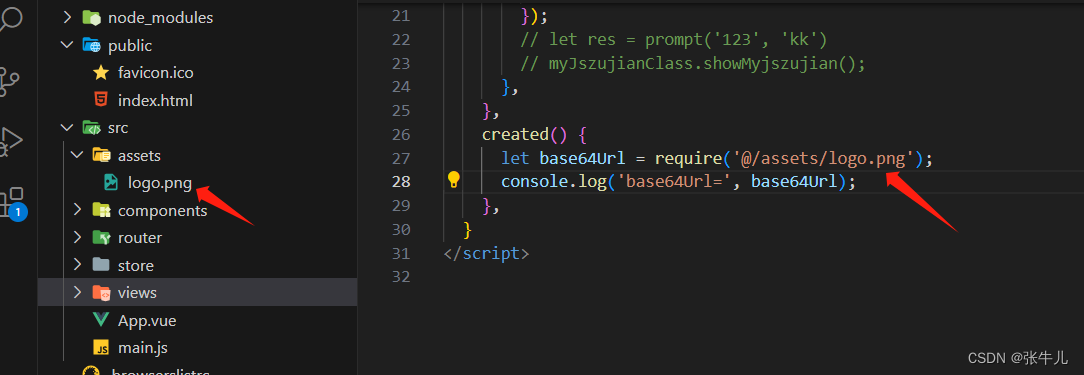This screenshot has height=375, width=1084.
Task: Click the public folder icon
Action: pos(91,45)
